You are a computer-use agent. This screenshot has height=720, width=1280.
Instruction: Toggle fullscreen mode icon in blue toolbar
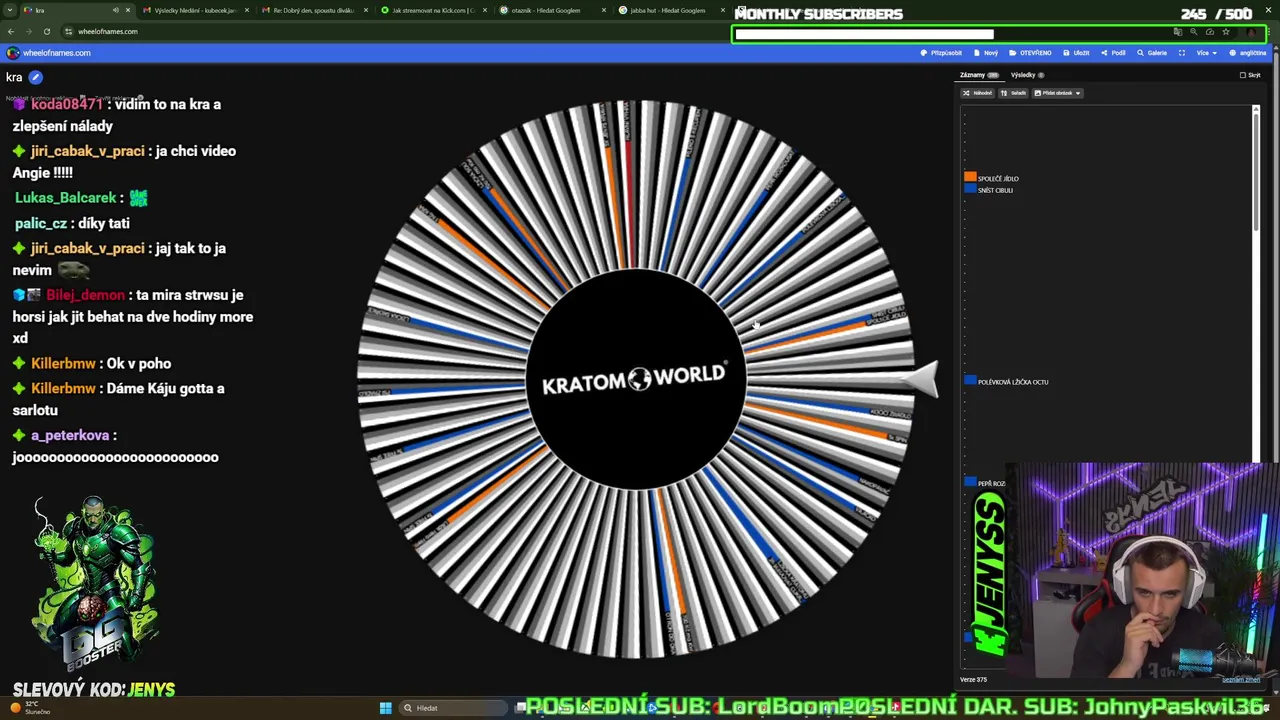(1181, 53)
